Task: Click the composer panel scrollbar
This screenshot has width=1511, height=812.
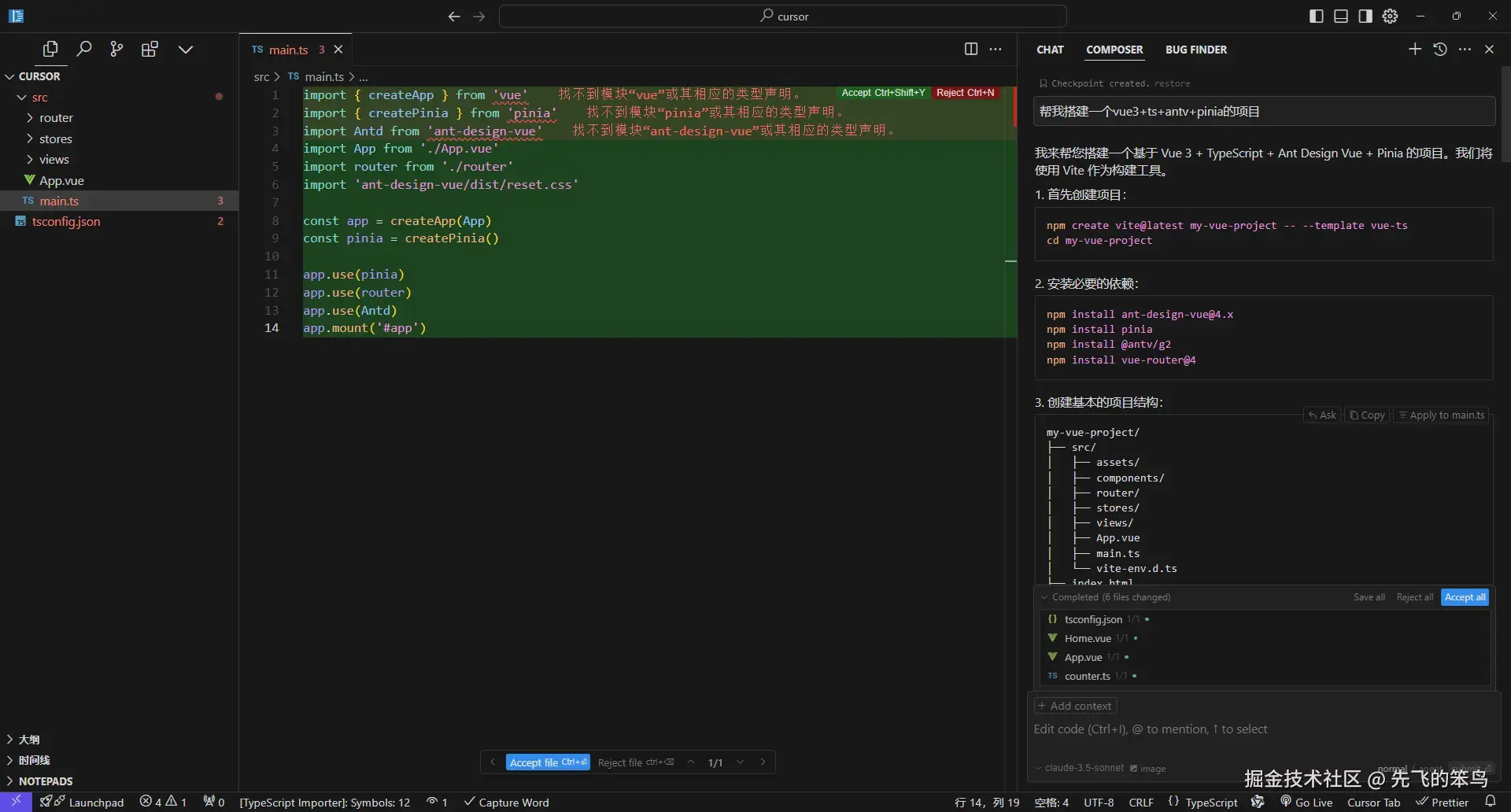Action: point(1505,114)
